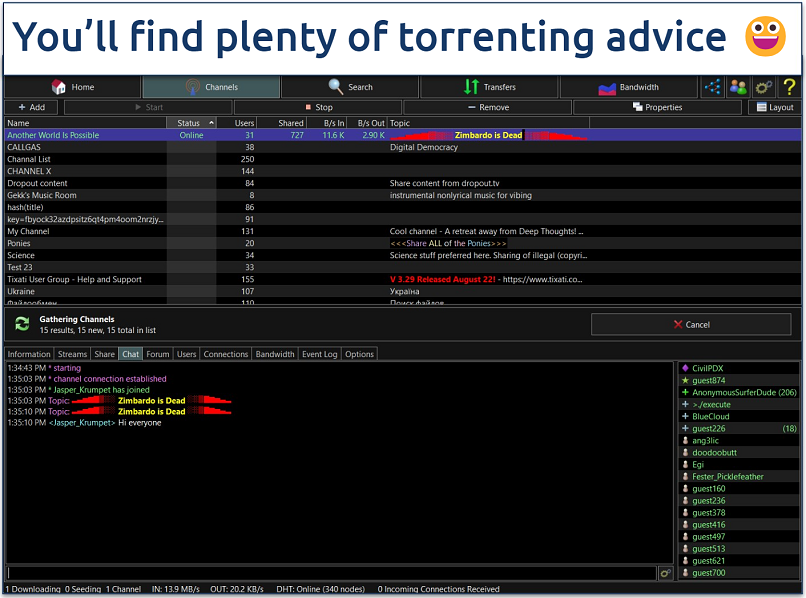Open the Transfers section
806x598 pixels.
490,87
